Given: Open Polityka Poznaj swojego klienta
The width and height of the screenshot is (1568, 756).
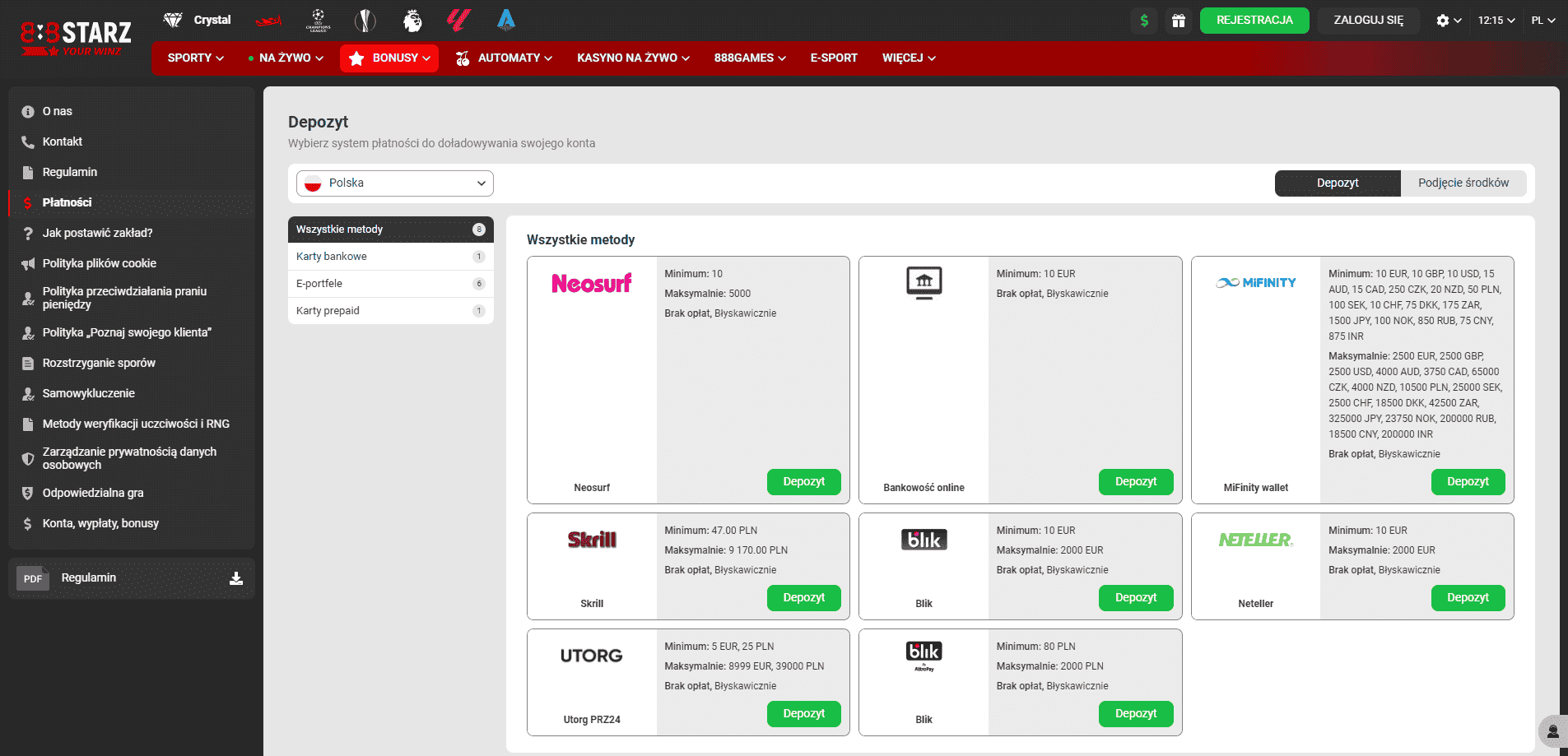Looking at the screenshot, I should [127, 332].
